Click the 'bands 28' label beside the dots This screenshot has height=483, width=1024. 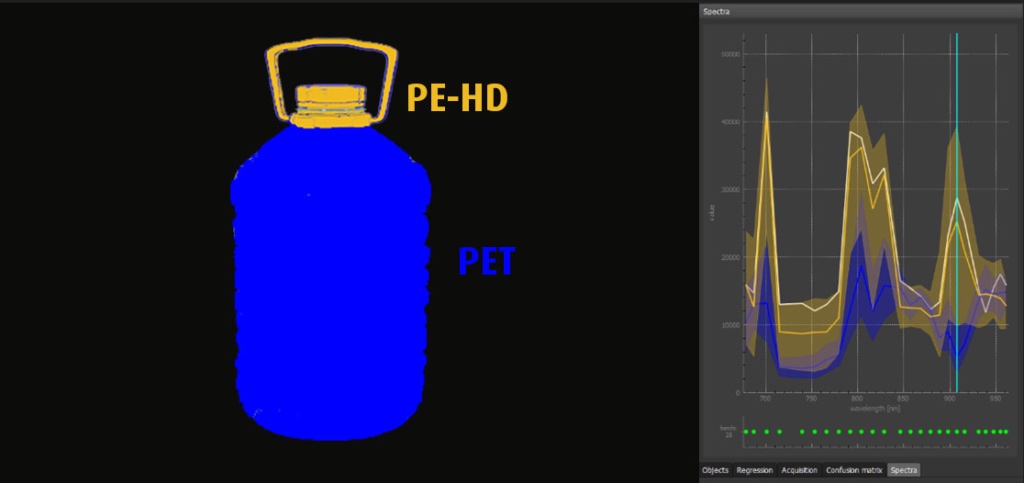coord(727,431)
